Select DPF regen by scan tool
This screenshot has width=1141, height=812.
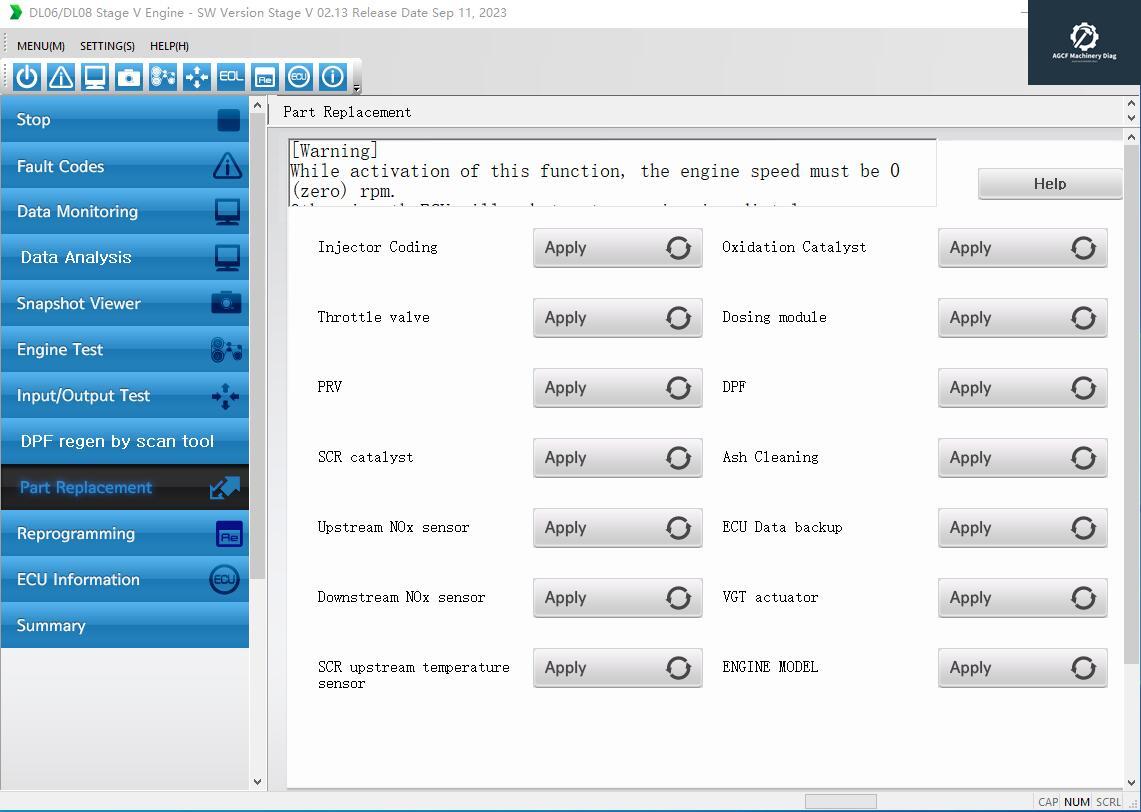tap(124, 442)
